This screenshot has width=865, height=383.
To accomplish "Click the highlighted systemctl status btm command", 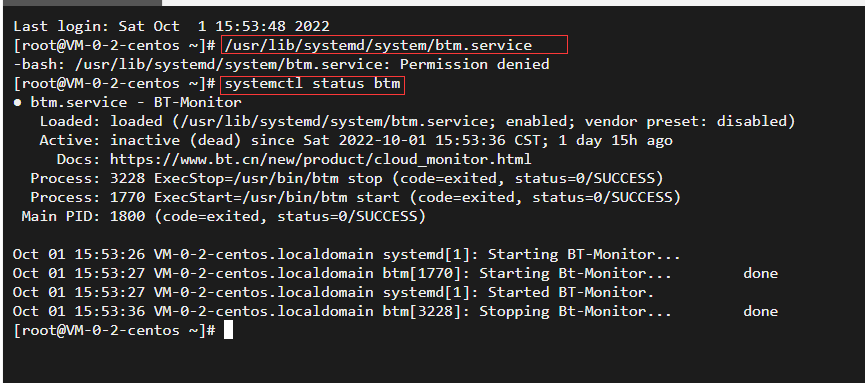I will coord(312,84).
